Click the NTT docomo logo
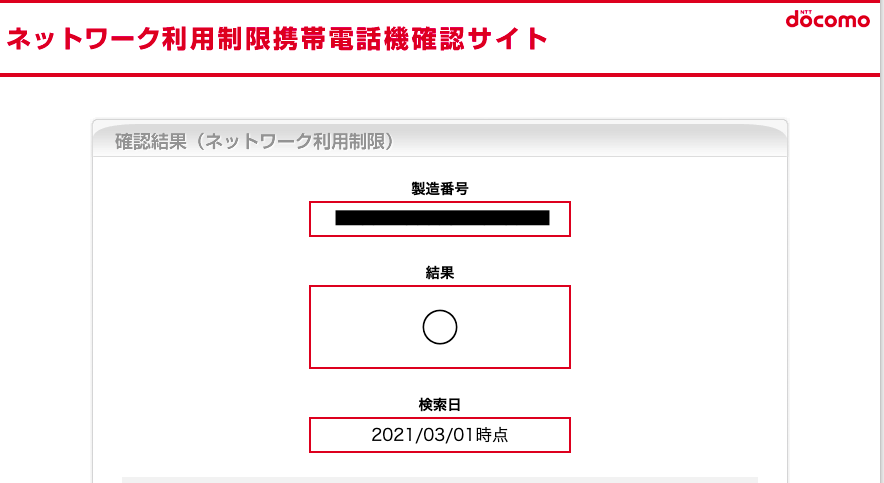Image resolution: width=884 pixels, height=483 pixels. (828, 19)
